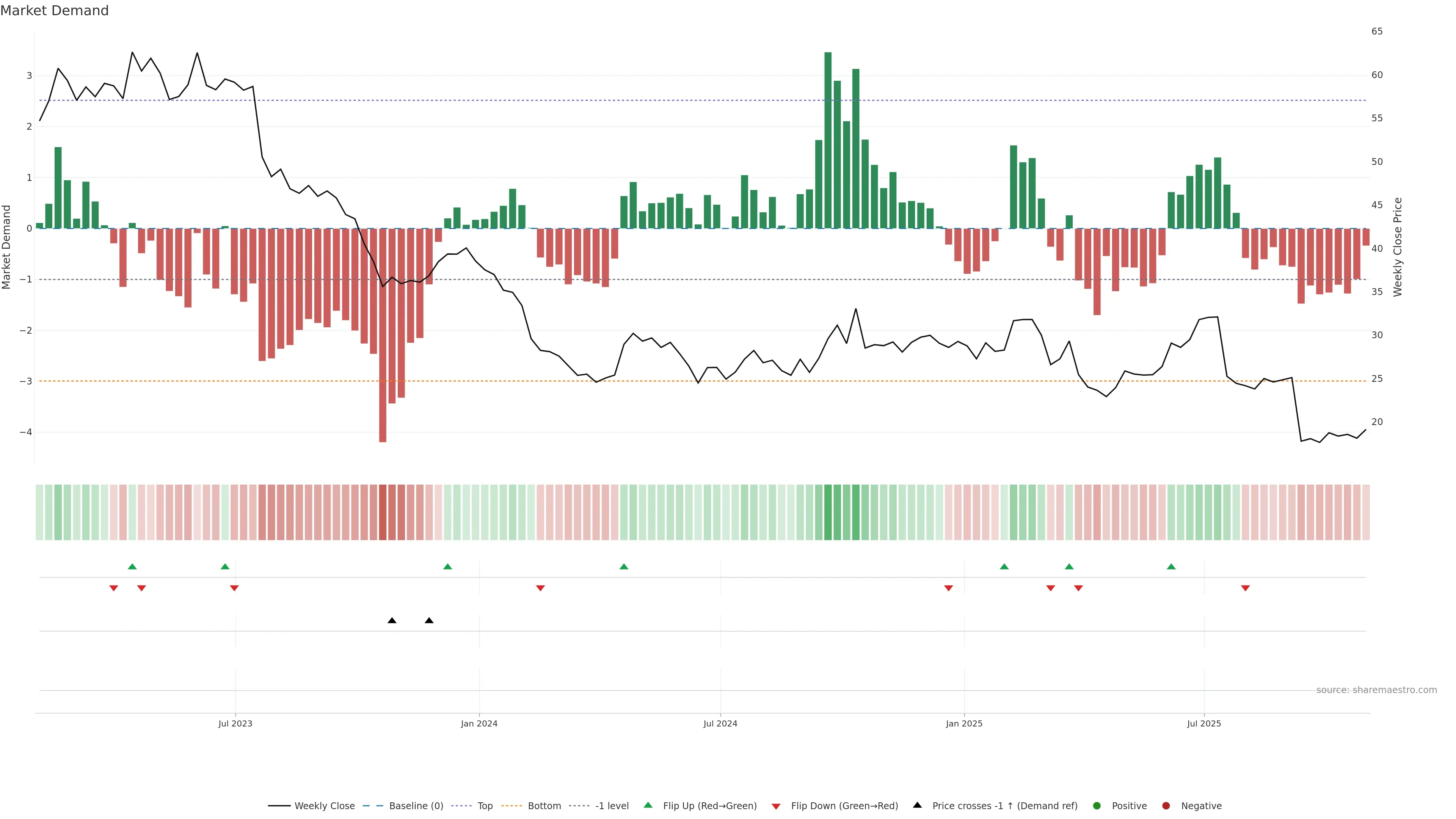Click the Flip Down red triangle legend icon
The height and width of the screenshot is (819, 1456).
(x=776, y=806)
